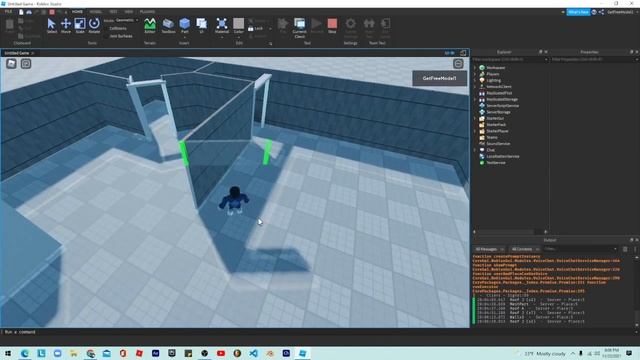Switch to the MODEL ribbon tab
Viewport: 640px width, 360px height.
point(96,12)
